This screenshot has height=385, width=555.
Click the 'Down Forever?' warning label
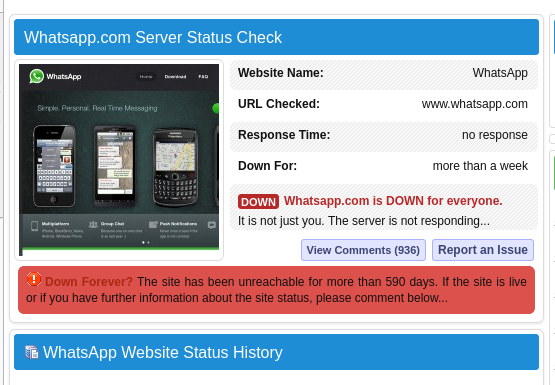(89, 282)
